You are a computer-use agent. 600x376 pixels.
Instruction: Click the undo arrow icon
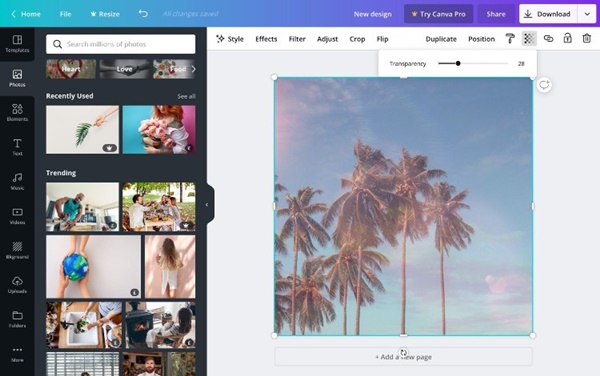click(143, 14)
